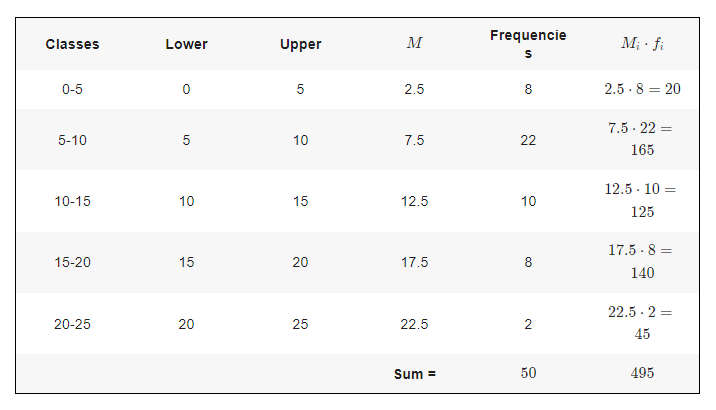Click the Frequencies column header
The image size is (716, 410).
[x=528, y=45]
